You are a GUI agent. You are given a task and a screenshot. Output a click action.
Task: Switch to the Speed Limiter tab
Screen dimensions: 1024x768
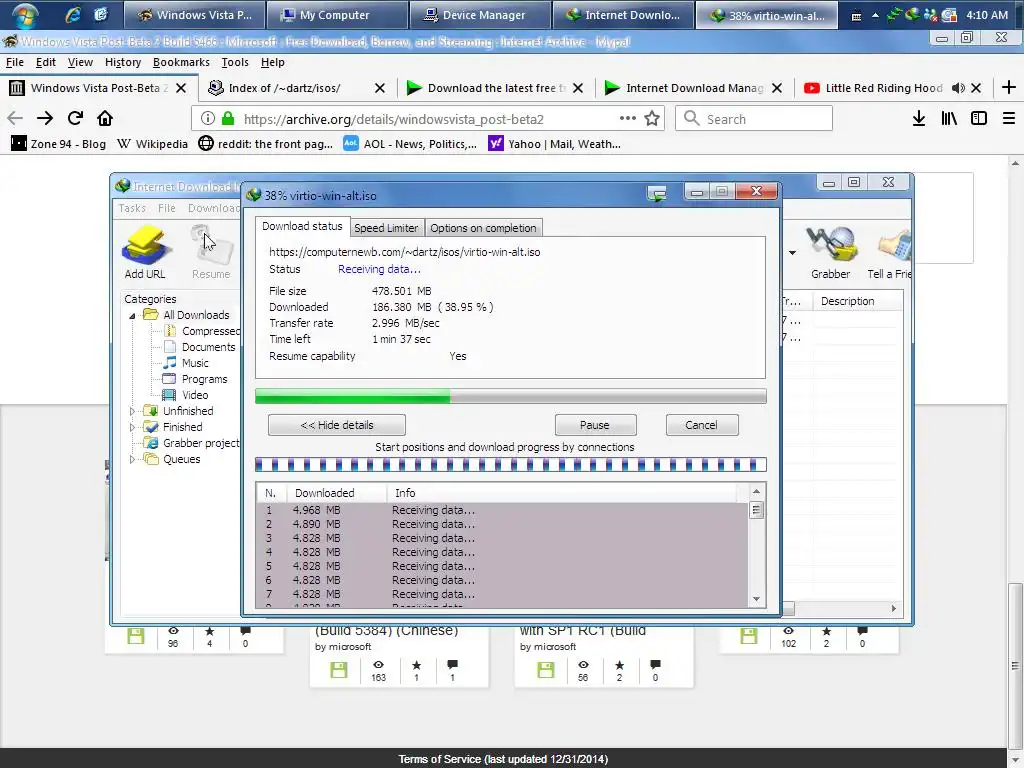pos(386,228)
